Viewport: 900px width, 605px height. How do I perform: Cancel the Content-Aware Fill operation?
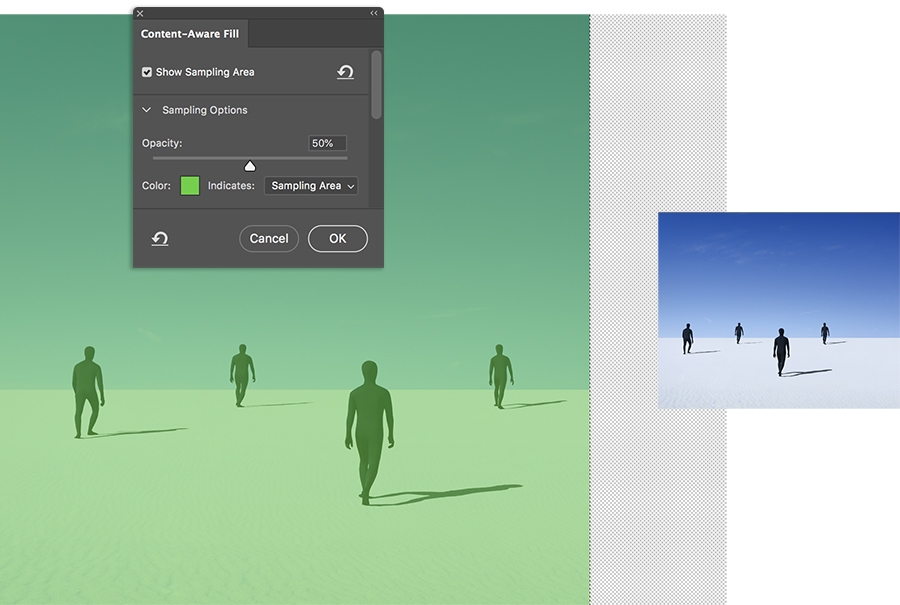(268, 238)
